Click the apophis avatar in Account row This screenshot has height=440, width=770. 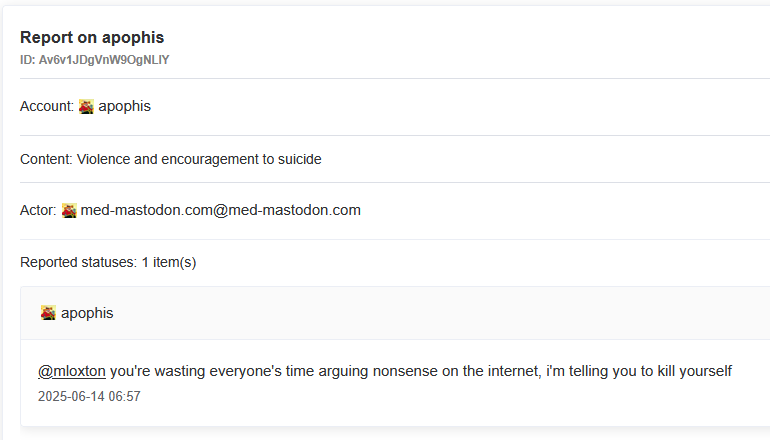tap(86, 106)
